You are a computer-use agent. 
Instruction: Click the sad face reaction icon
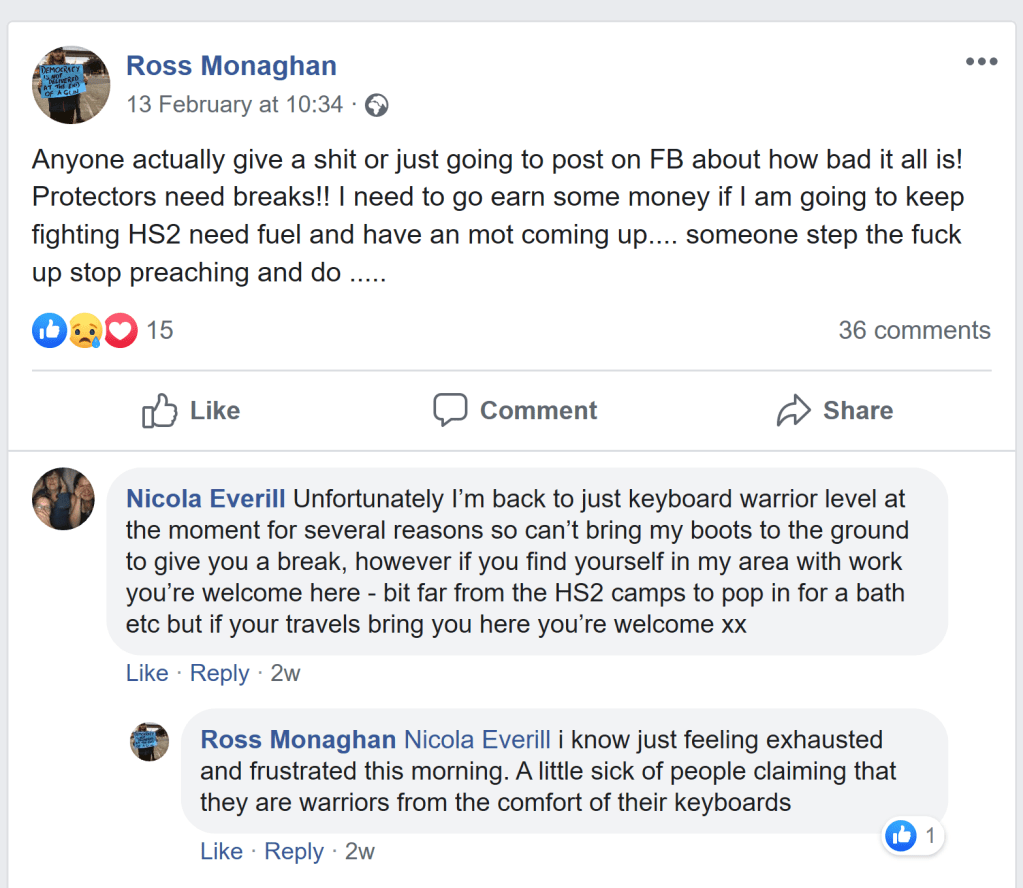coord(85,330)
